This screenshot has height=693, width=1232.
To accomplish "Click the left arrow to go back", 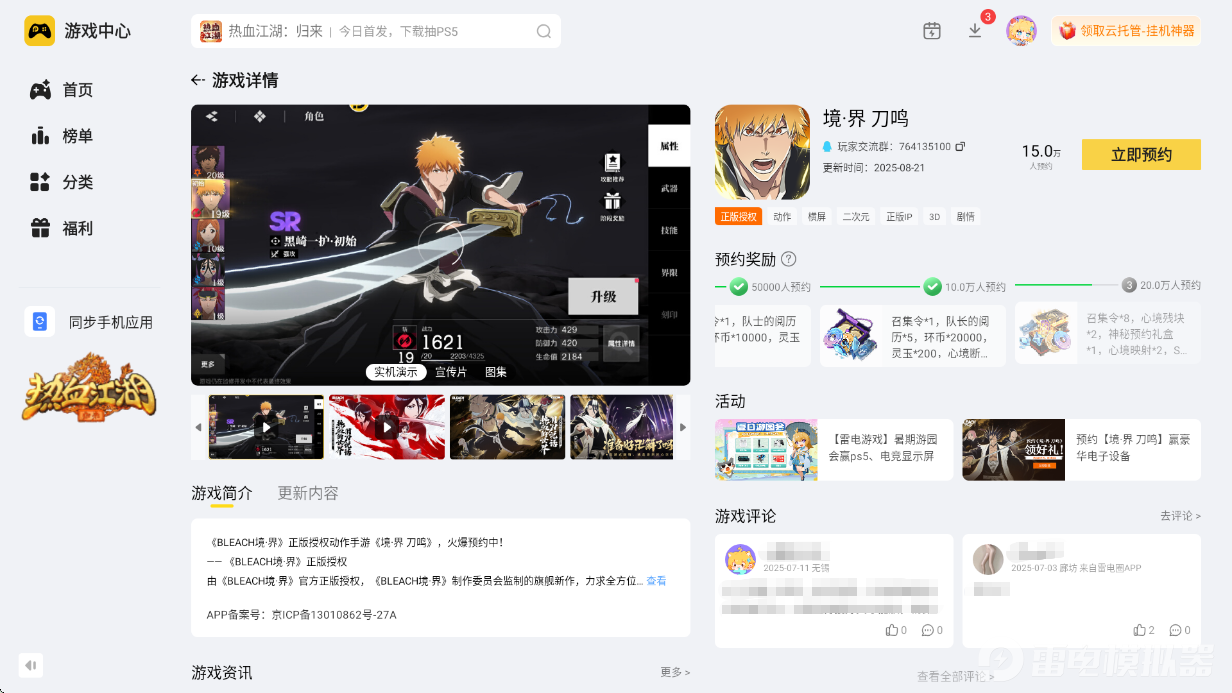I will [x=196, y=80].
